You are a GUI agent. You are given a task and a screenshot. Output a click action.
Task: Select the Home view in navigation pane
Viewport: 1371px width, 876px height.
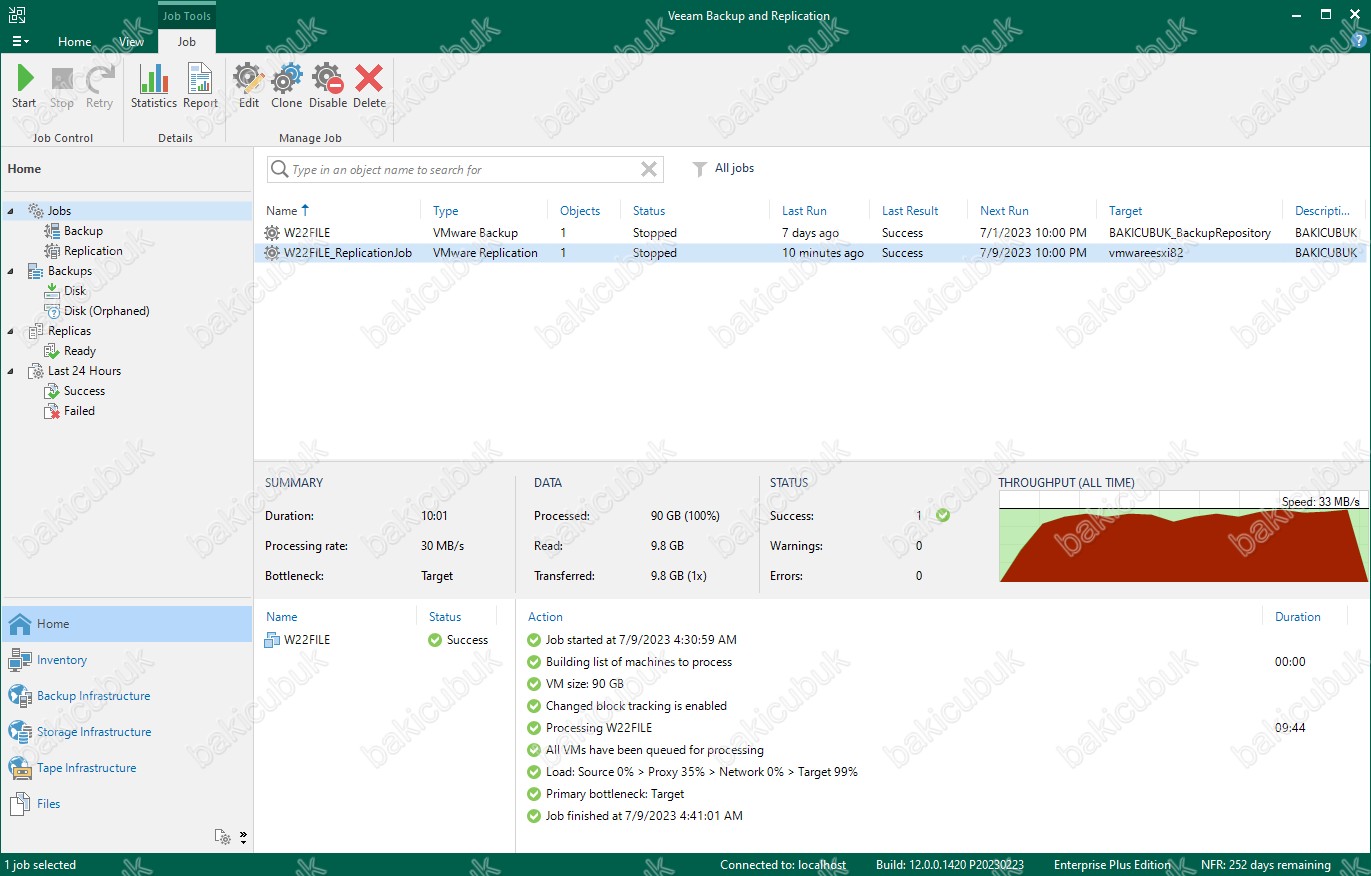point(127,624)
